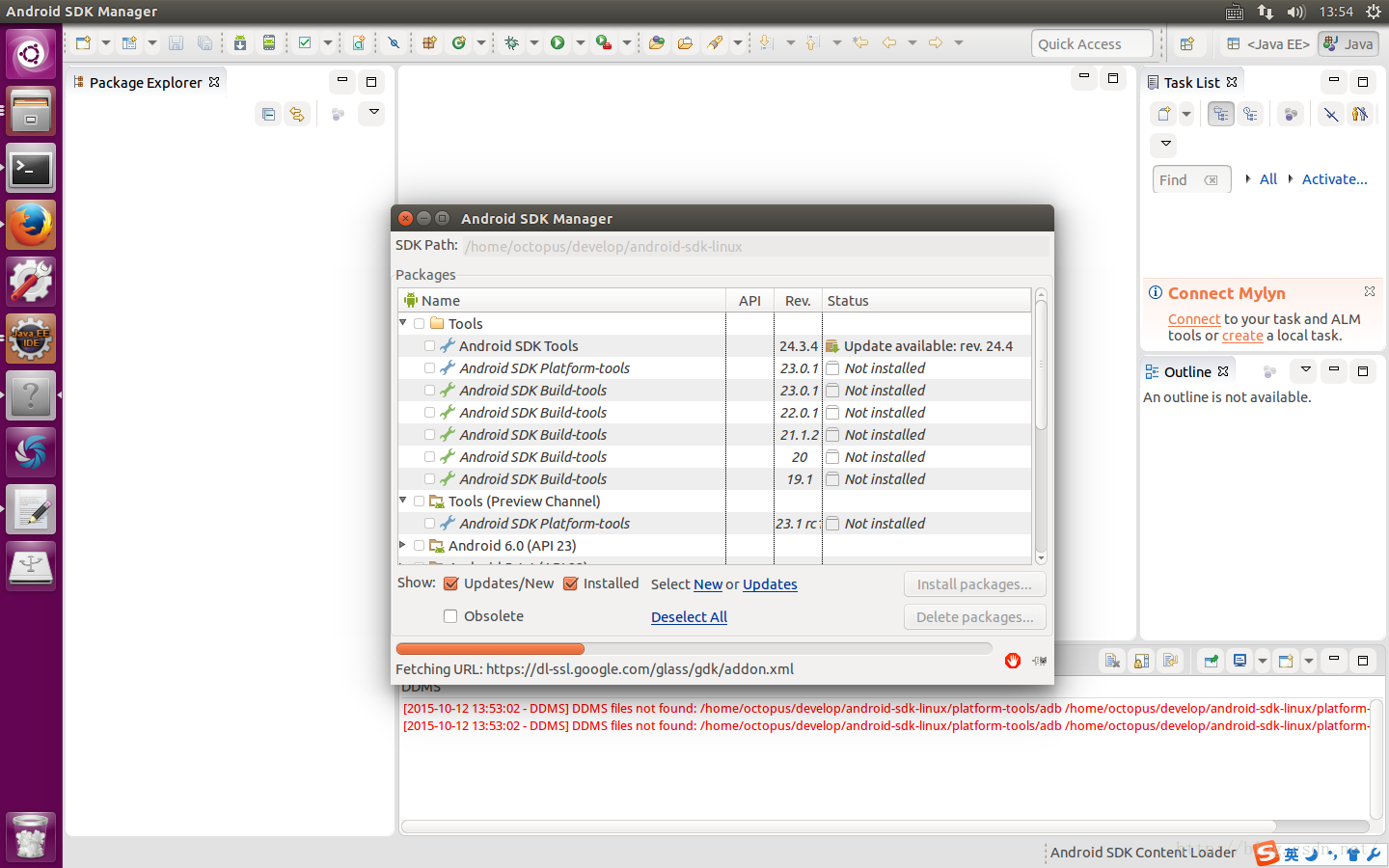Image resolution: width=1389 pixels, height=868 pixels.
Task: Click the Focus on Workweek icon in Task List
Action: (1290, 114)
